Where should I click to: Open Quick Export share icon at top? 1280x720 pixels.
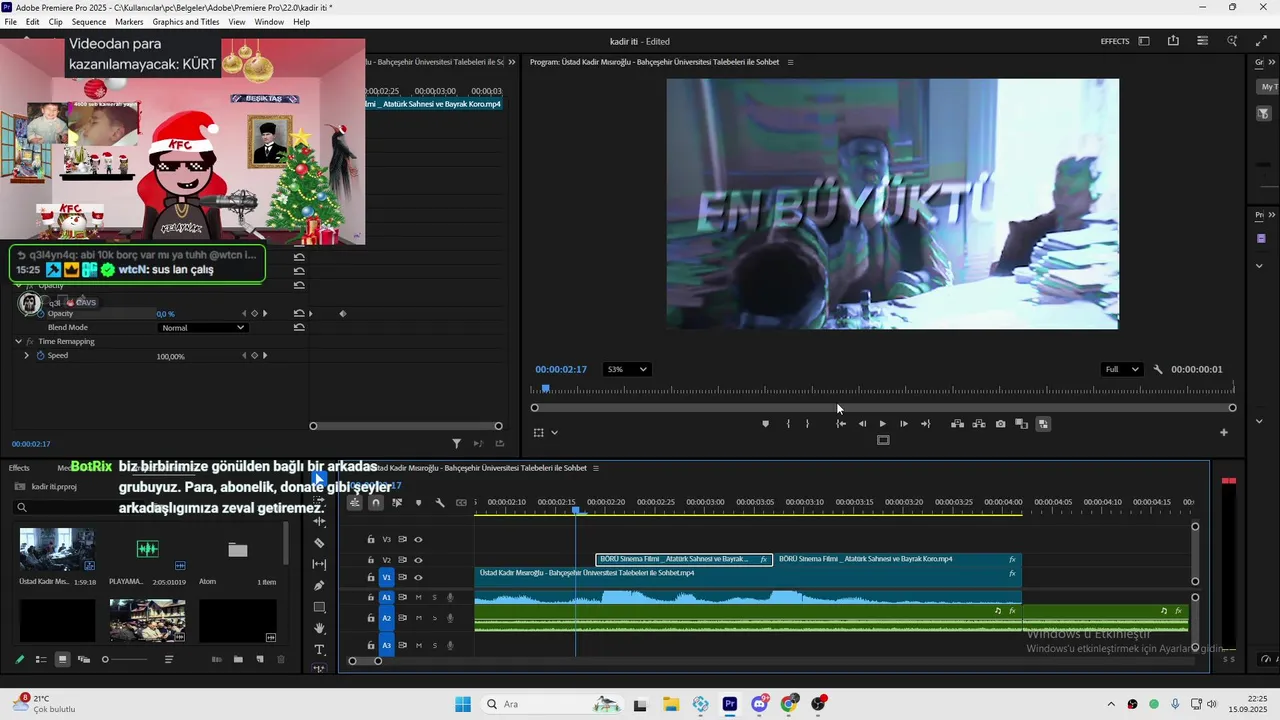pyautogui.click(x=1173, y=41)
